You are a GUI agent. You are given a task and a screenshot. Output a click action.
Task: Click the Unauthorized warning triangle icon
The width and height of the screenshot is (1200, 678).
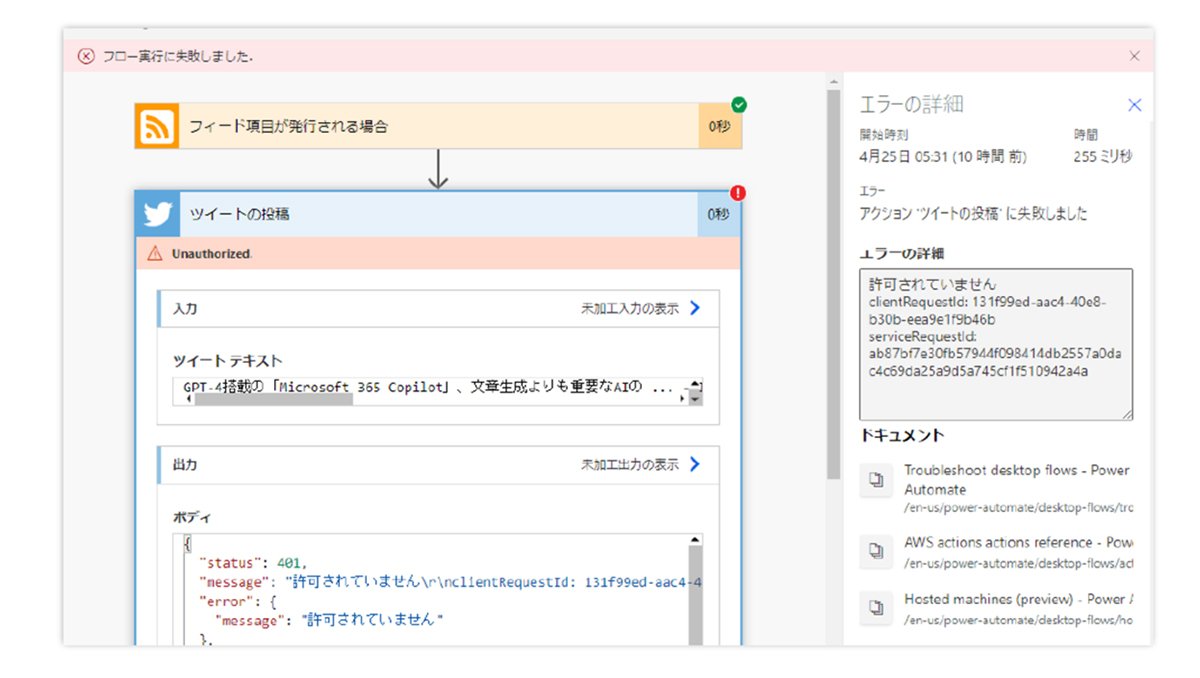(x=155, y=254)
